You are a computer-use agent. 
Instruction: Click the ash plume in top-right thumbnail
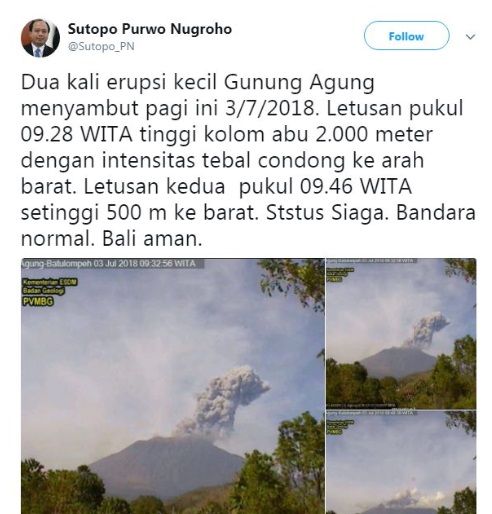point(426,329)
